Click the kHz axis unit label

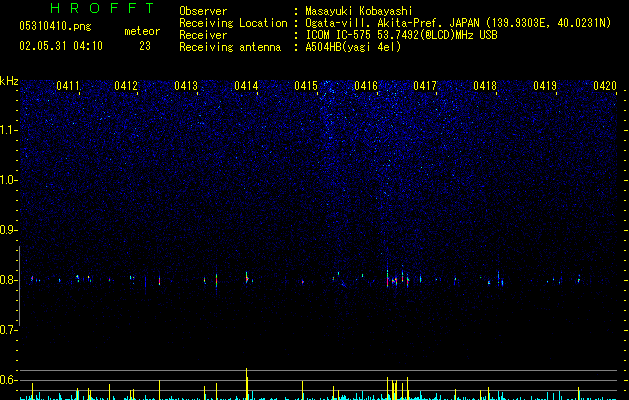pyautogui.click(x=9, y=81)
